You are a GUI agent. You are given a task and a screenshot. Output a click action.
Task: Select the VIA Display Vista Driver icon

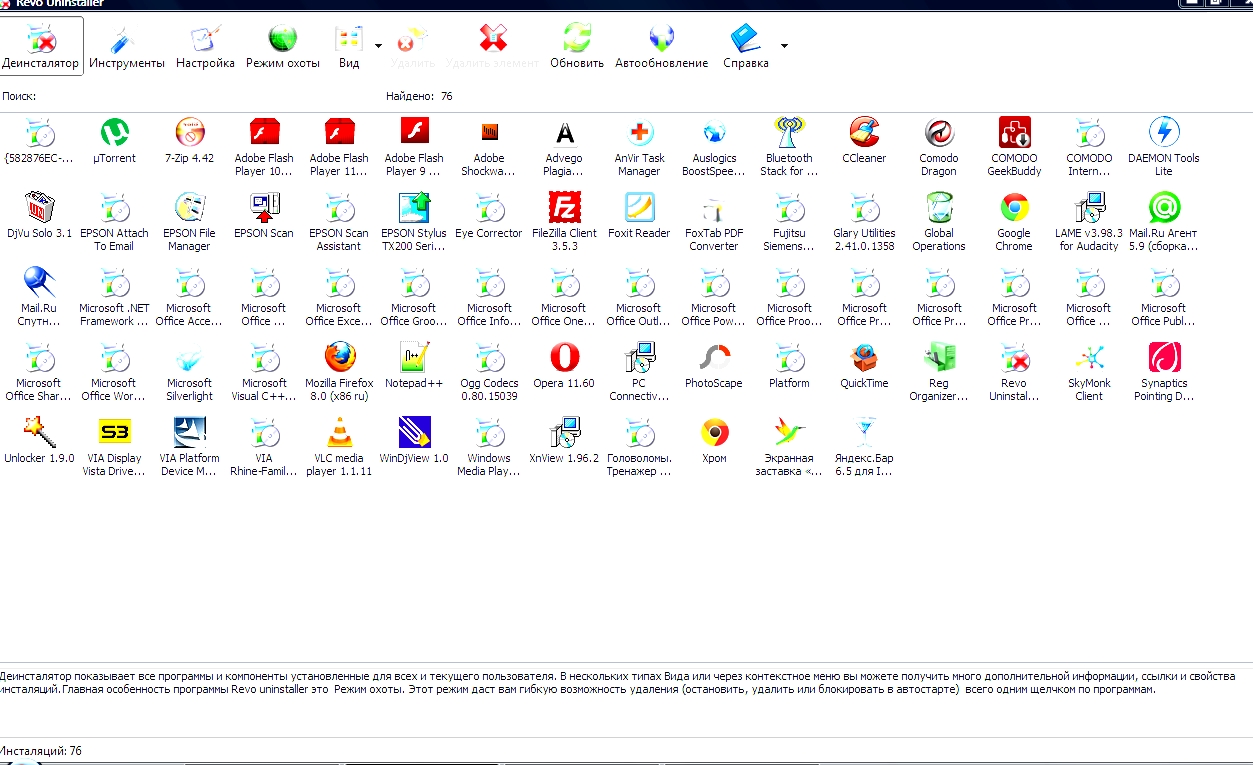[x=115, y=432]
